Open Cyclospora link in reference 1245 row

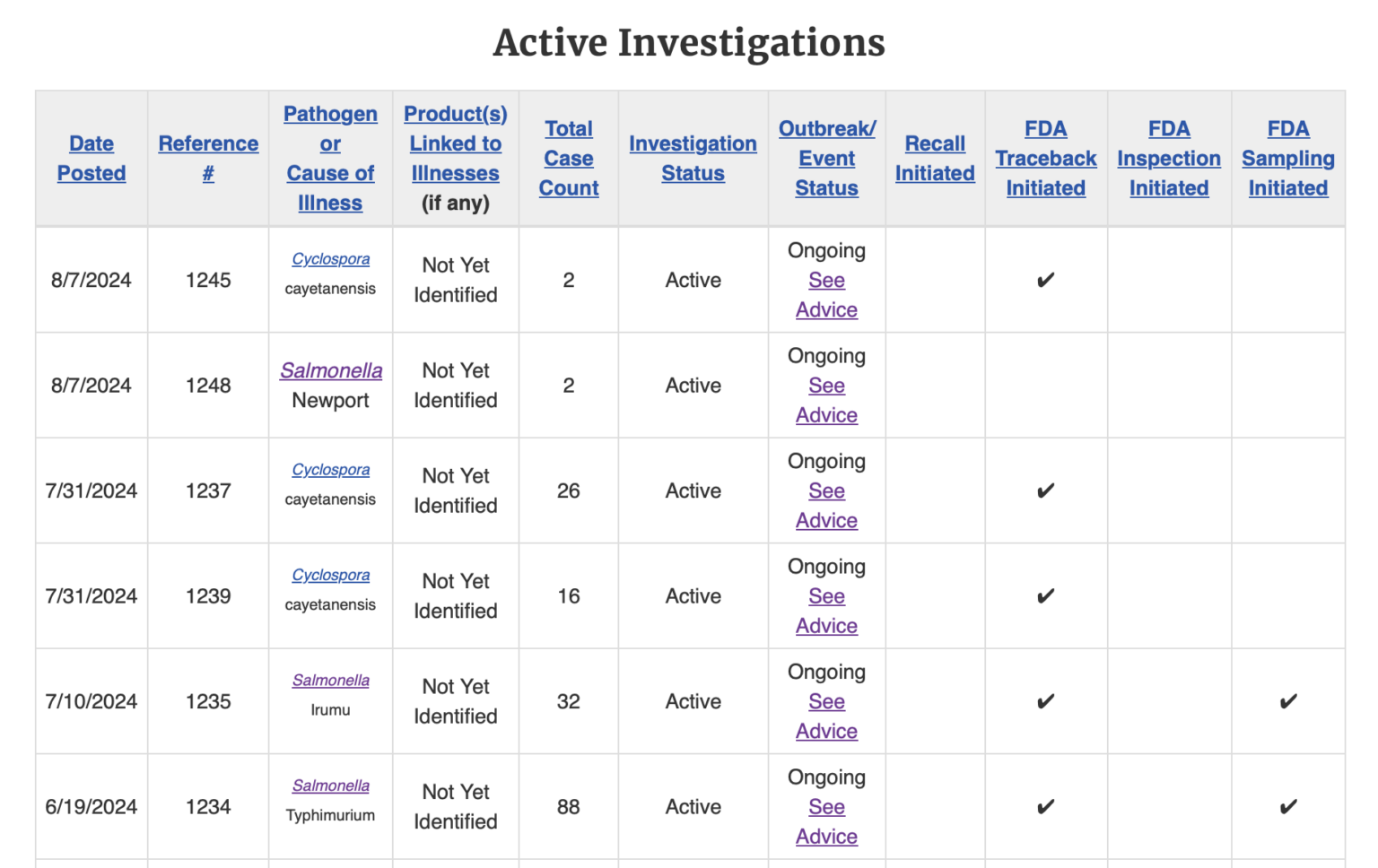click(330, 259)
